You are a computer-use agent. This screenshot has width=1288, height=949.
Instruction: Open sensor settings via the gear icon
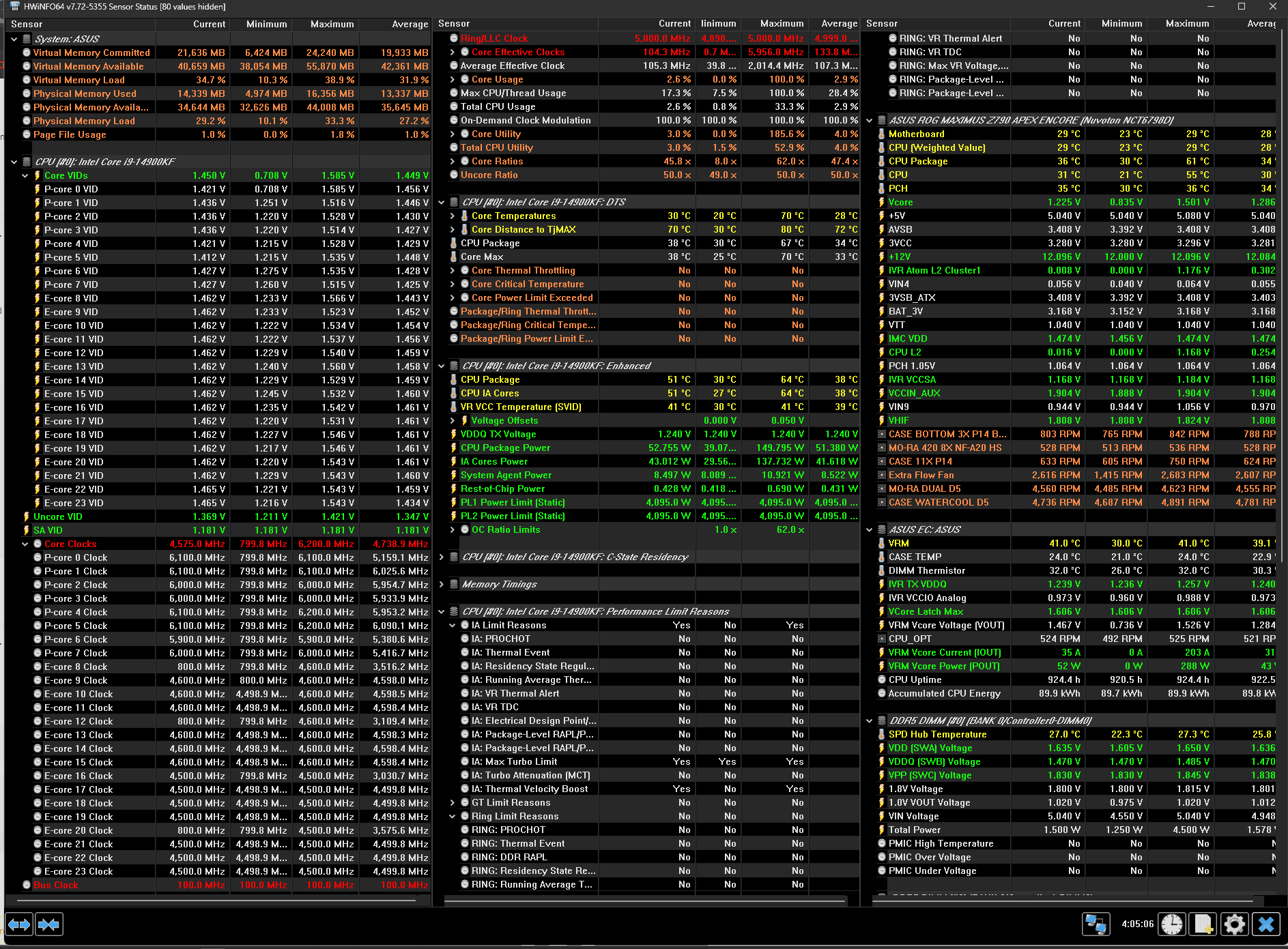click(1234, 924)
